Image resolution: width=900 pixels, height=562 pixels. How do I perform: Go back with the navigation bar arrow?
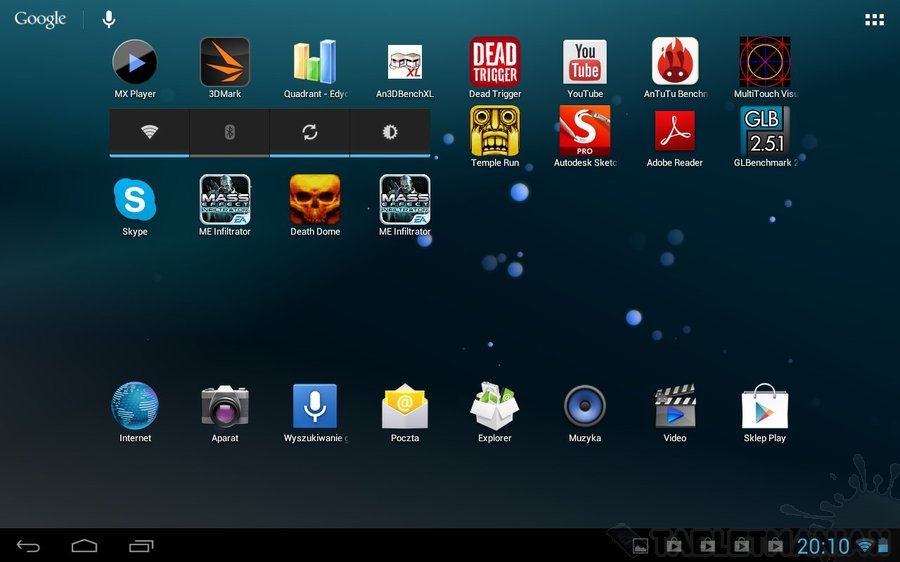click(x=28, y=546)
